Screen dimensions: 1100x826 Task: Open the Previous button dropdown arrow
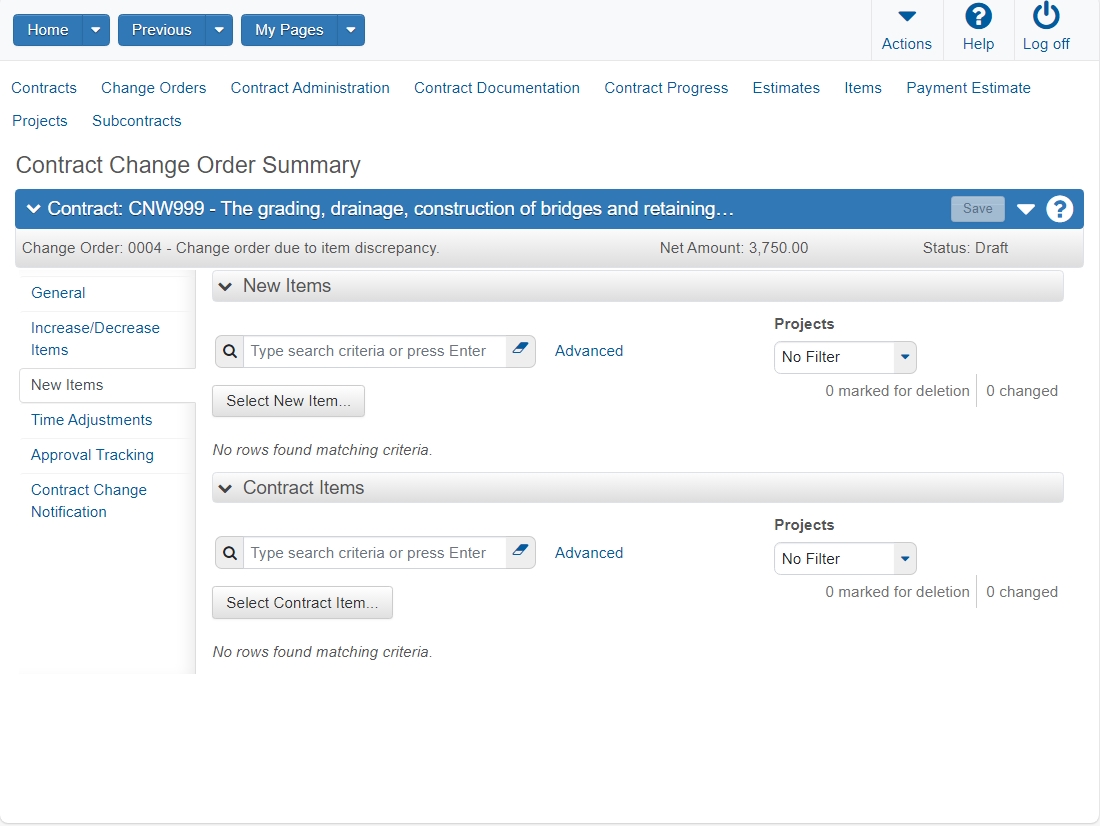coord(219,30)
